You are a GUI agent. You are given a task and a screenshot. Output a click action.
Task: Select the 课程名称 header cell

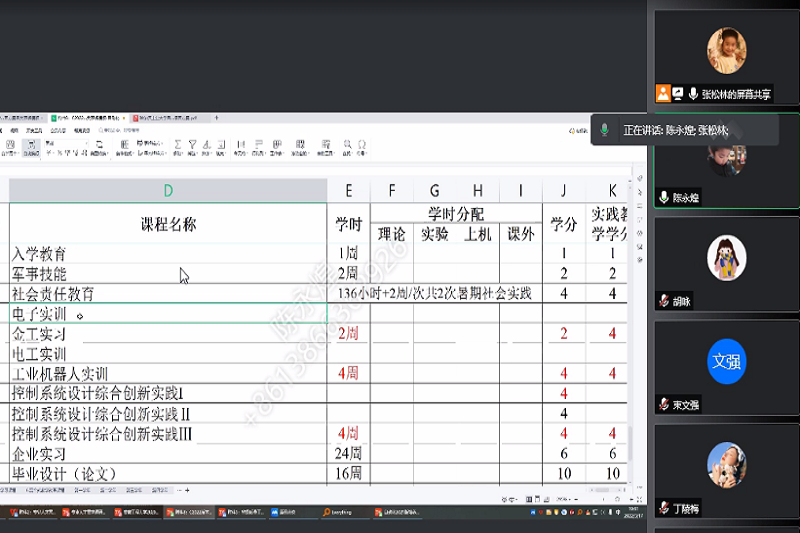(x=168, y=224)
